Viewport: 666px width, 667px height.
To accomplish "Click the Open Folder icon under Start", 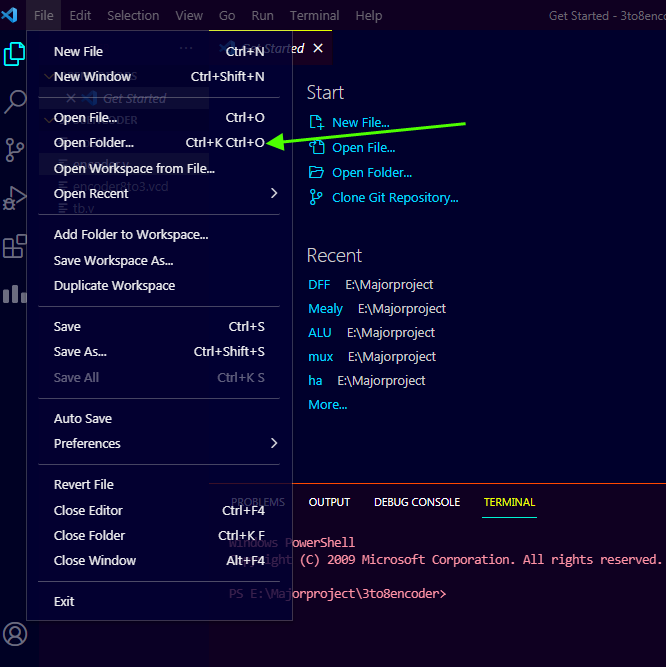I will (316, 172).
